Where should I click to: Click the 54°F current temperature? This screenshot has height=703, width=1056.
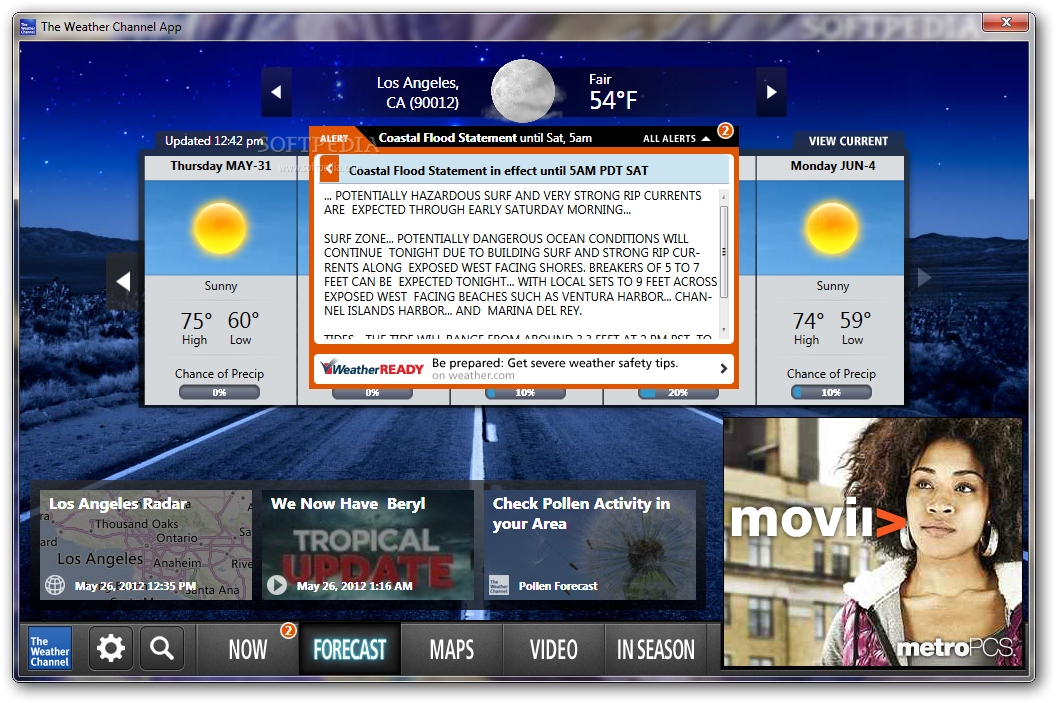coord(613,101)
